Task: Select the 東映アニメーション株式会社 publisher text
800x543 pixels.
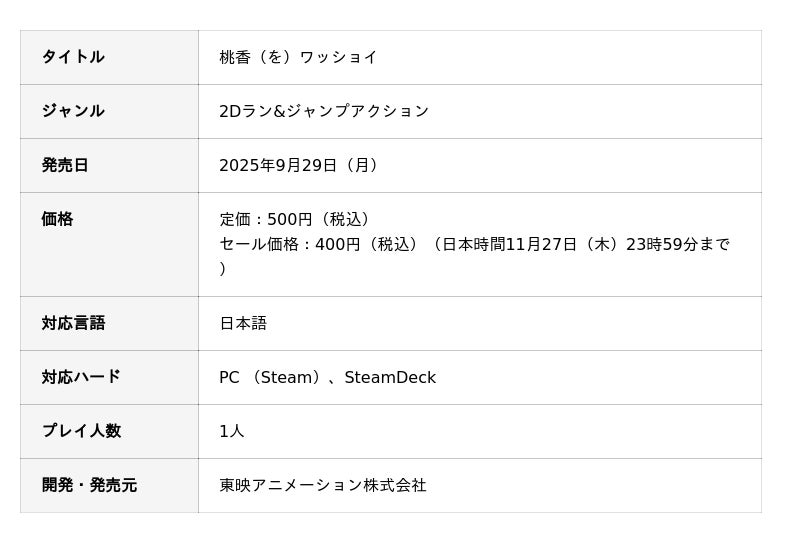Action: tap(323, 485)
